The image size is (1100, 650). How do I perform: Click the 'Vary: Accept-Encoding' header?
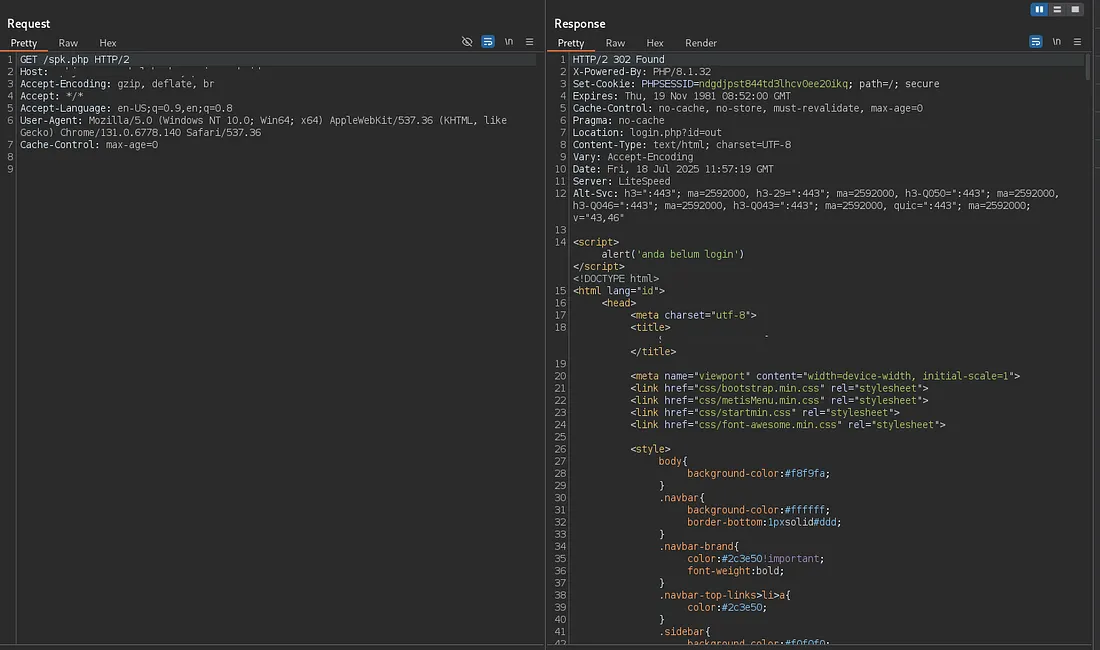point(633,156)
